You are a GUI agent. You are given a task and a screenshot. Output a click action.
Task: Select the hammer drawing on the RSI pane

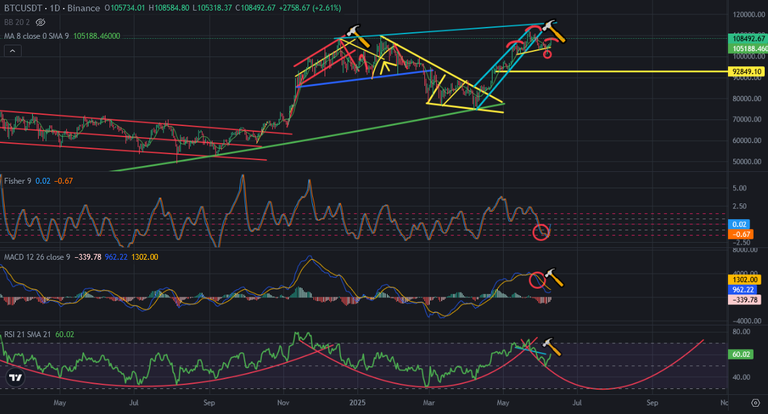point(551,346)
